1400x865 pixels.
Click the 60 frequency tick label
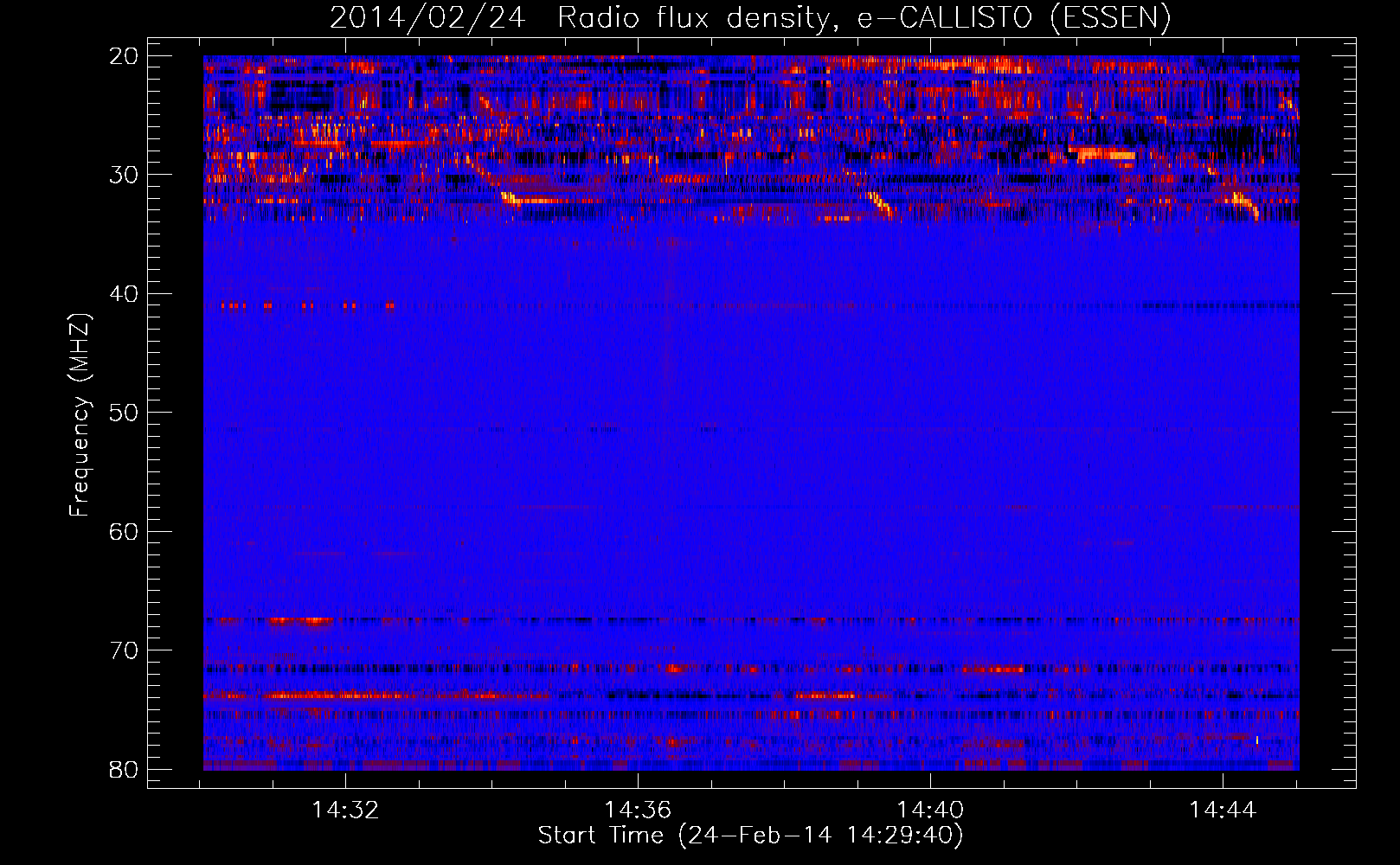124,531
